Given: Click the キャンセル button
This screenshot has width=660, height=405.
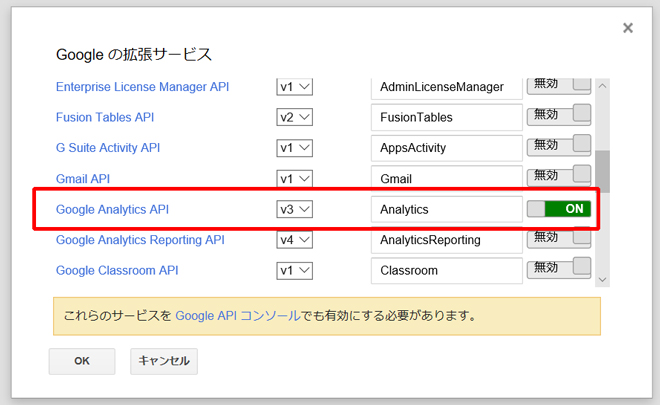Looking at the screenshot, I should point(164,361).
